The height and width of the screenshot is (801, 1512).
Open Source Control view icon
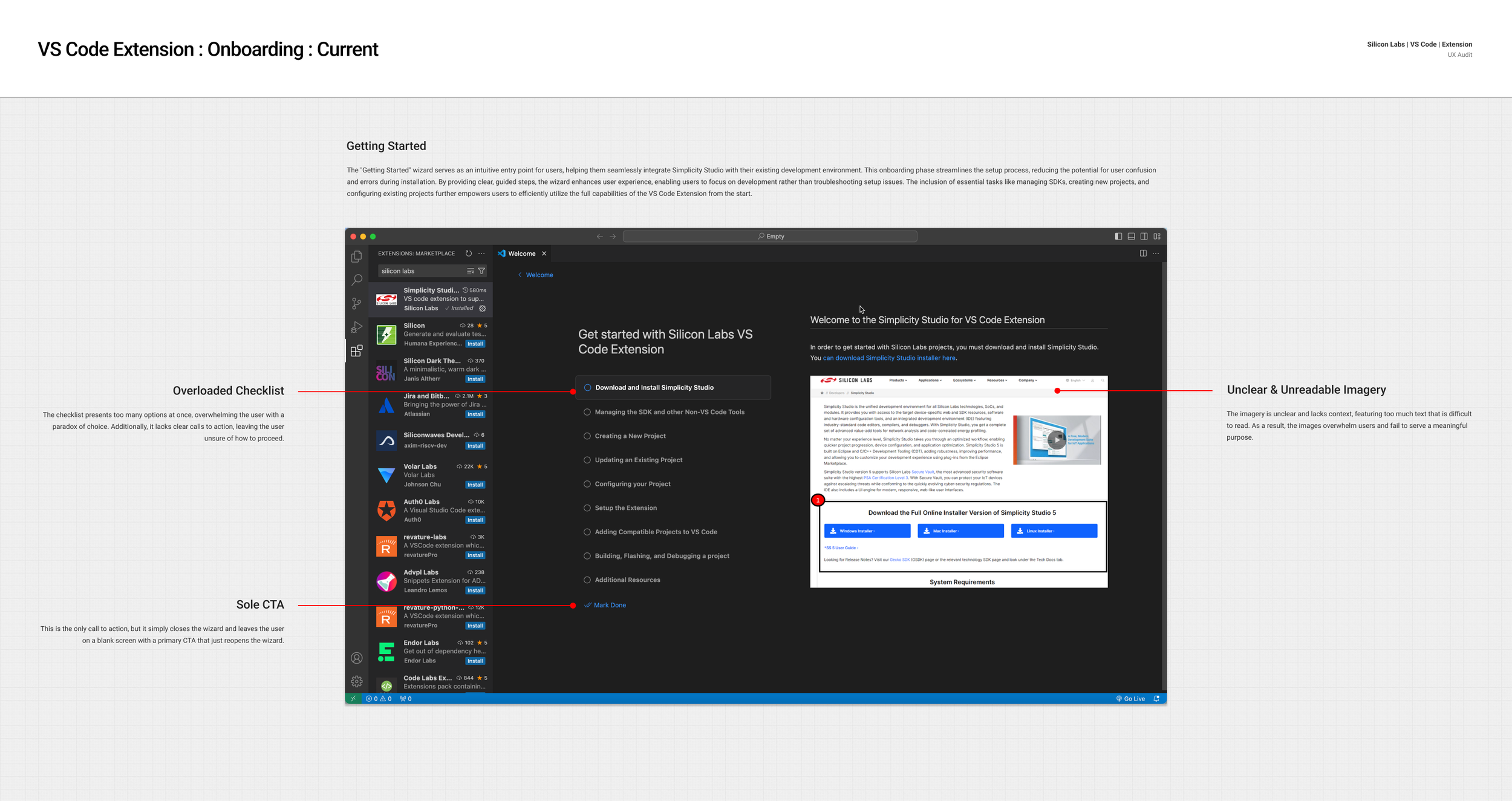pyautogui.click(x=357, y=303)
